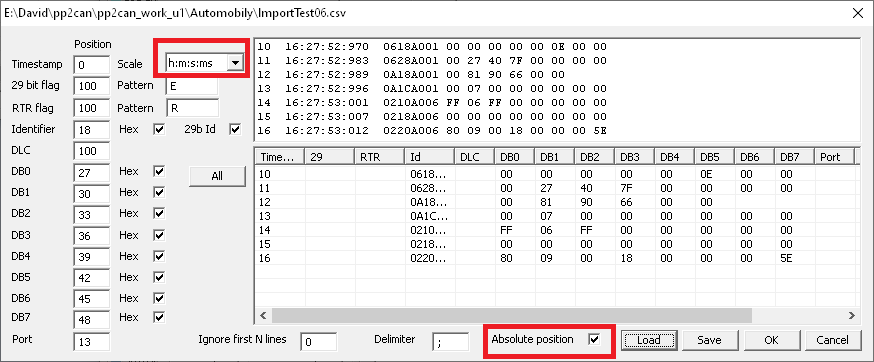
Task: Focus the 29 bit flag Pattern field containing E
Action: [x=192, y=86]
